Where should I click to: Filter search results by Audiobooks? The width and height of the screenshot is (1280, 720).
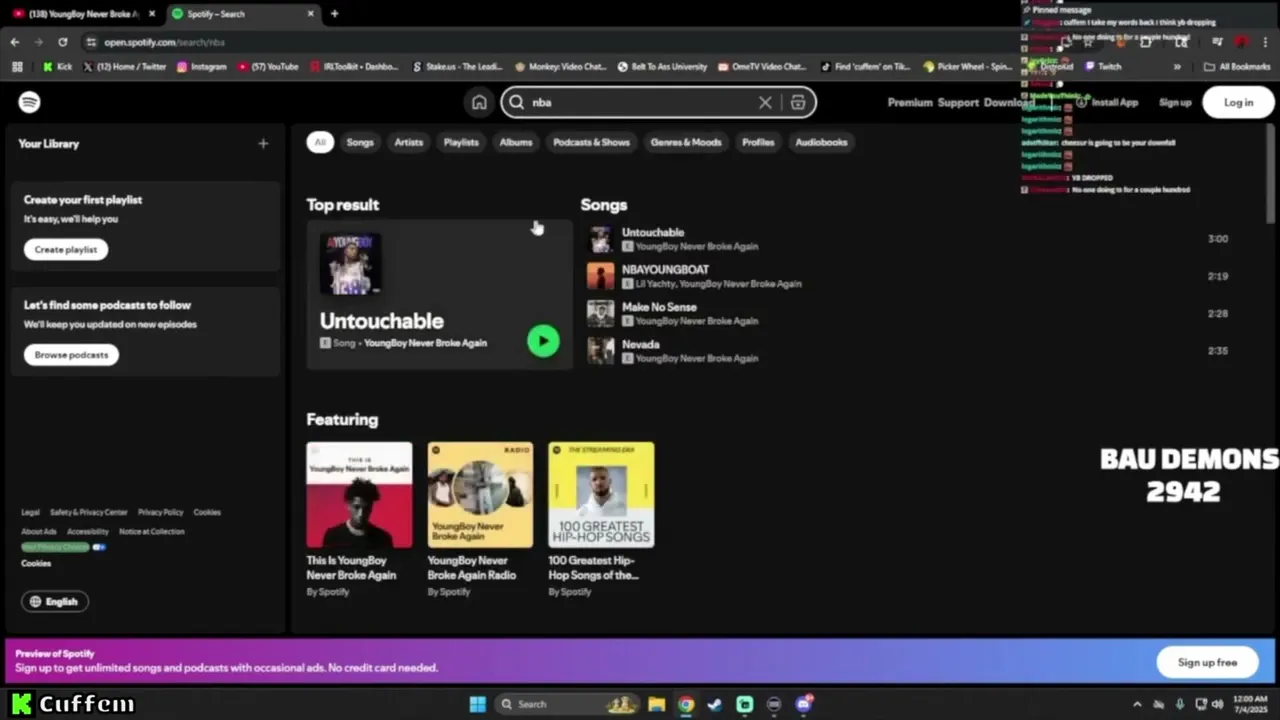[821, 142]
